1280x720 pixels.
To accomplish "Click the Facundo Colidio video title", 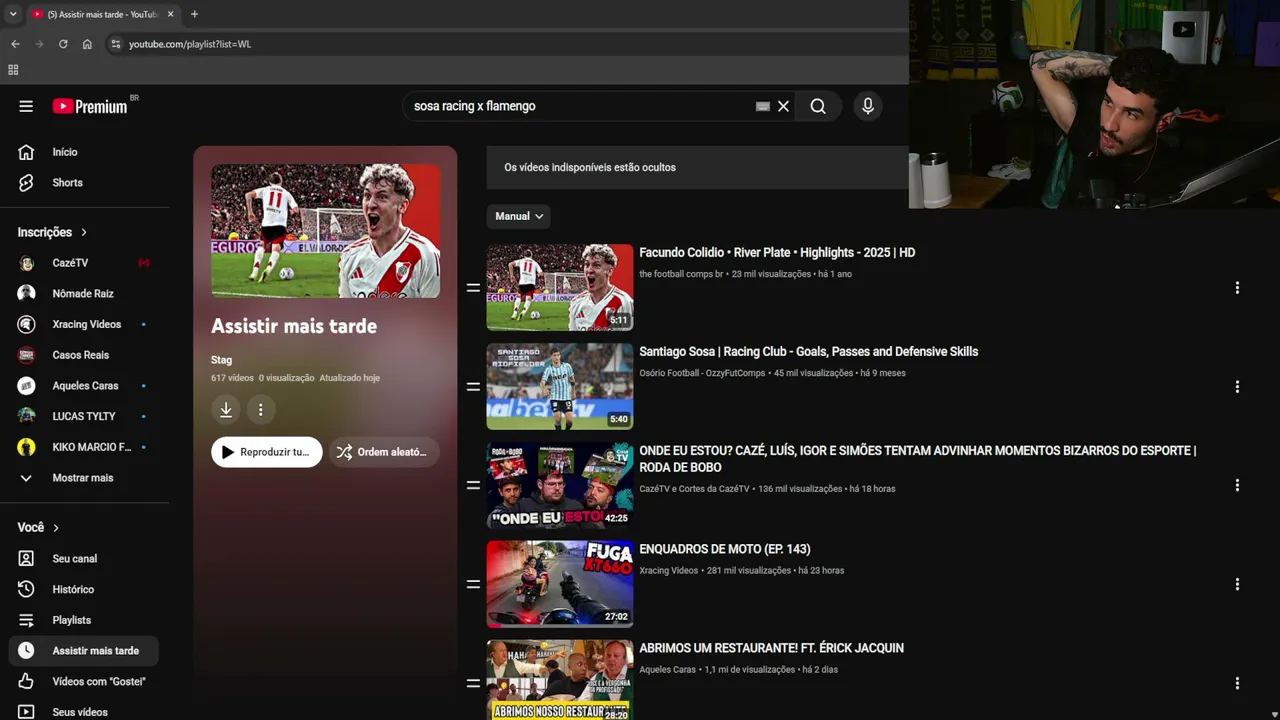I will tap(777, 253).
